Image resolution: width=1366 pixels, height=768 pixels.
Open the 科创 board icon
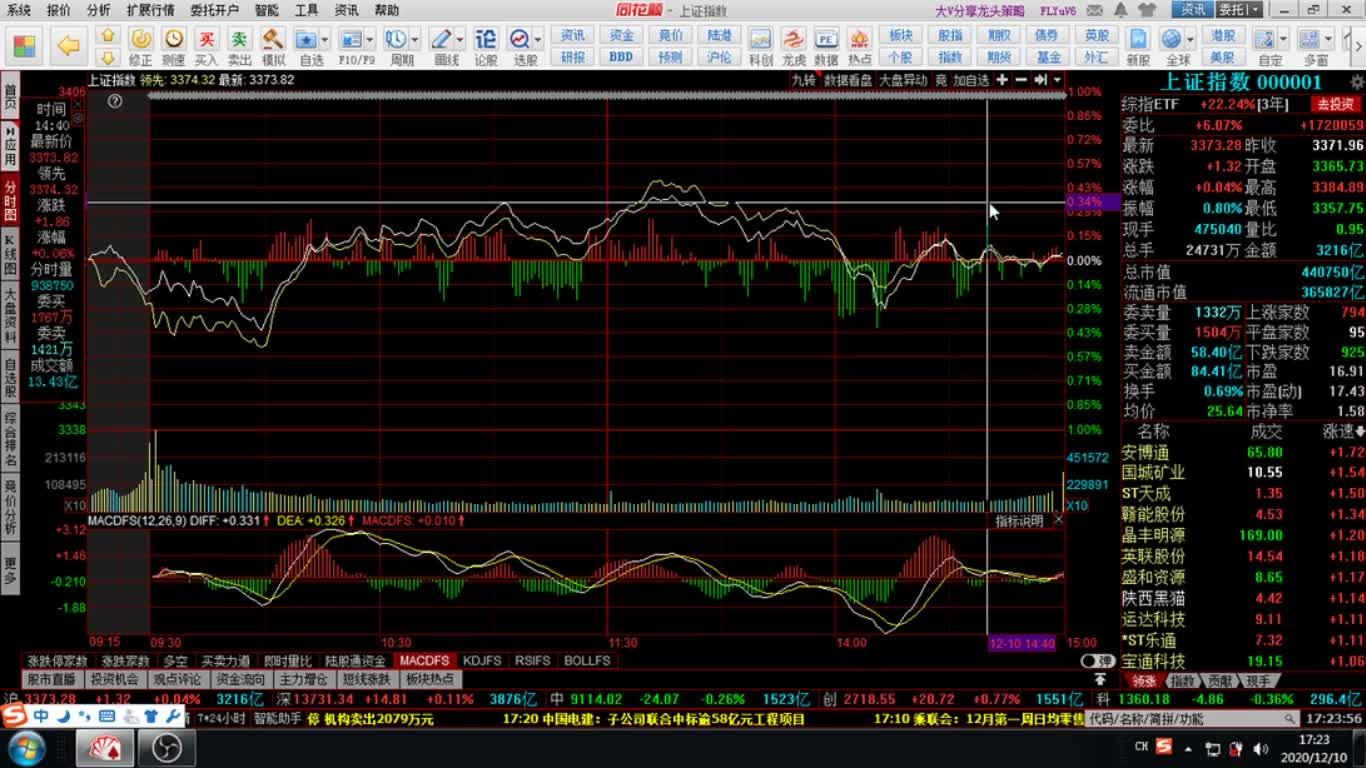click(x=761, y=39)
